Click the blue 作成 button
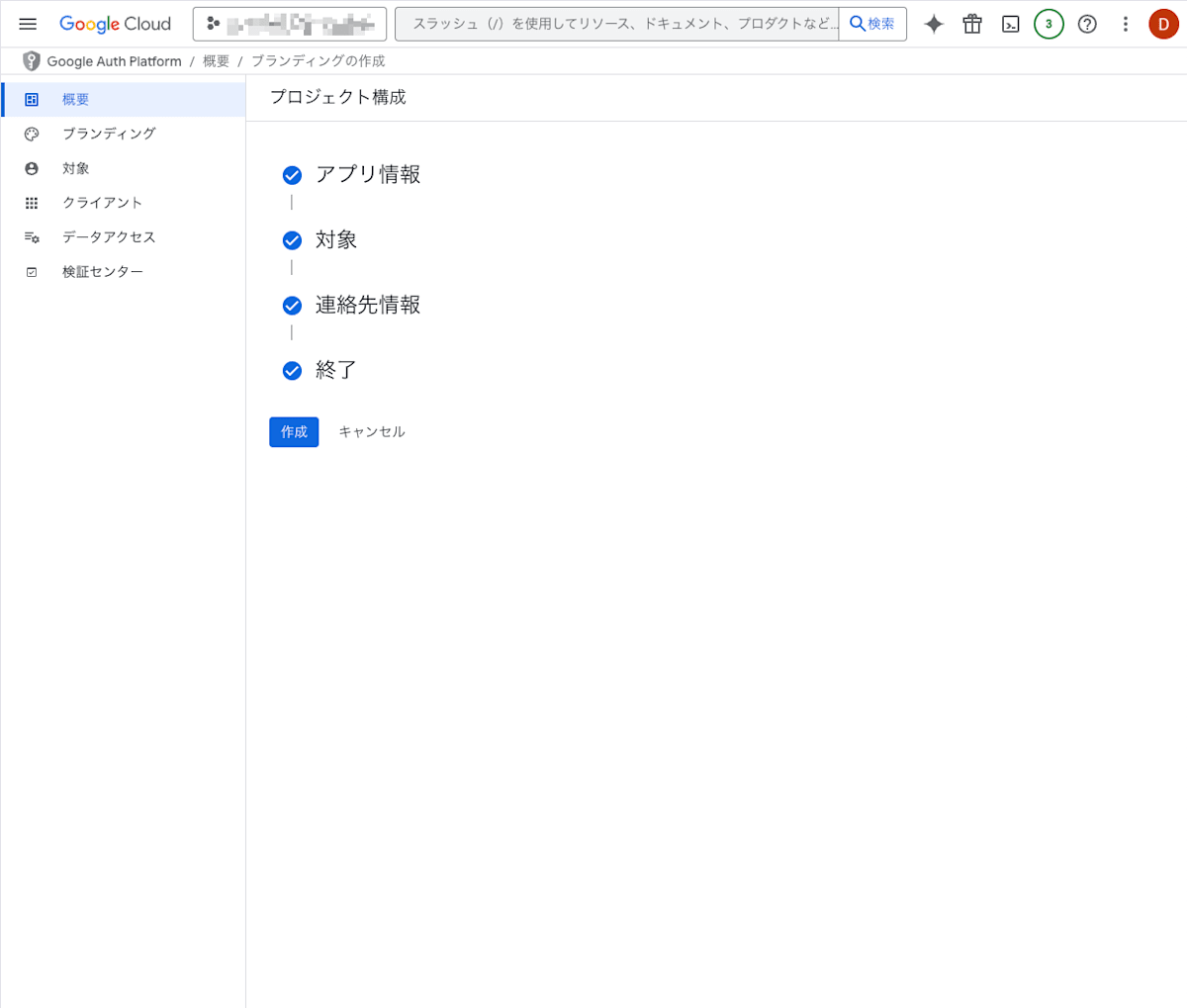The height and width of the screenshot is (1008, 1187). click(x=294, y=432)
